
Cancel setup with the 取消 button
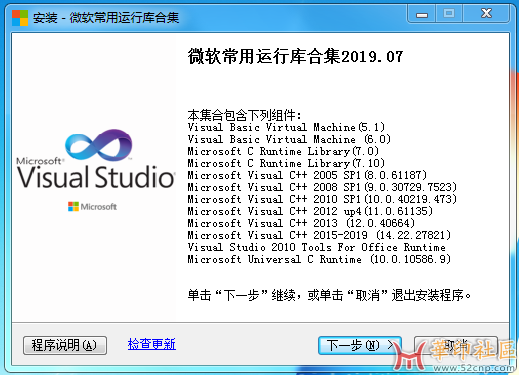tap(456, 345)
